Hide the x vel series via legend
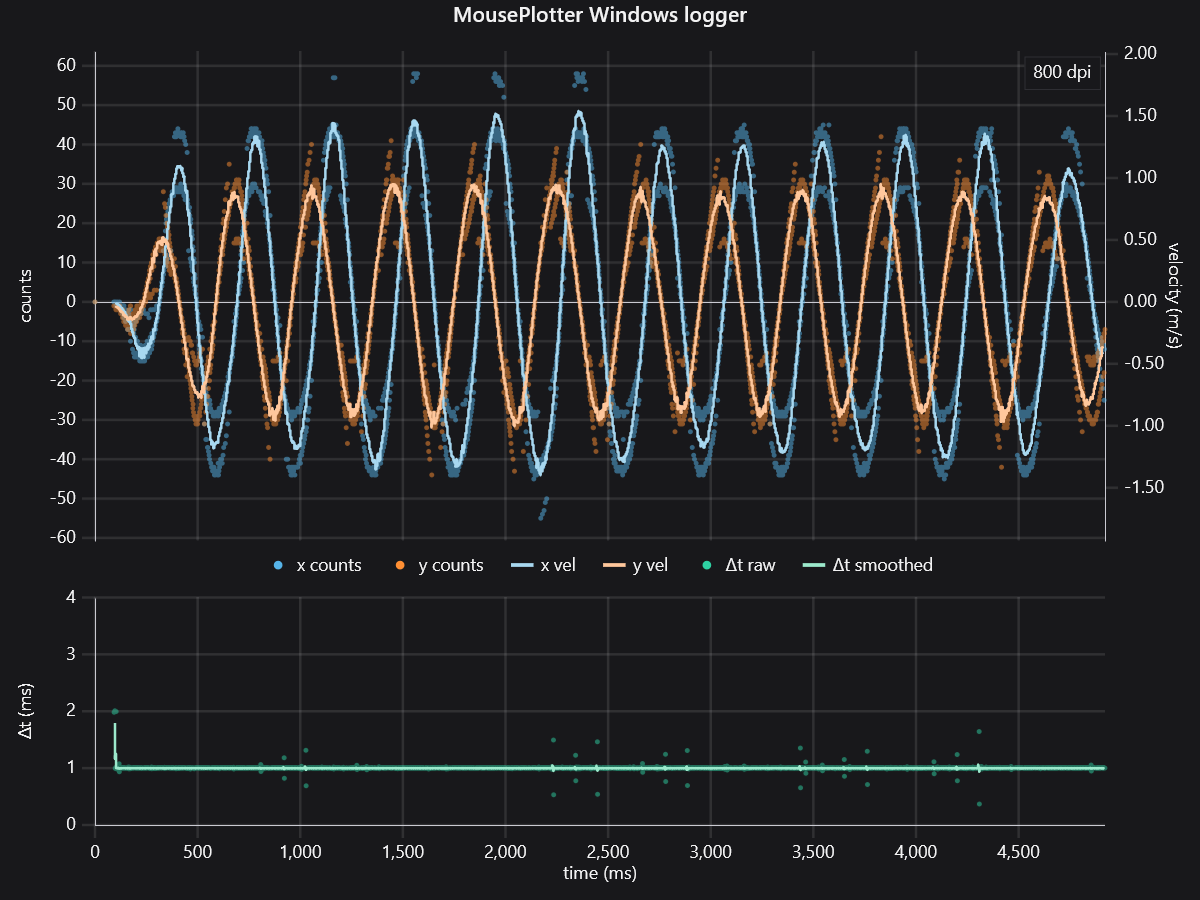The width and height of the screenshot is (1200, 900). coord(545,565)
